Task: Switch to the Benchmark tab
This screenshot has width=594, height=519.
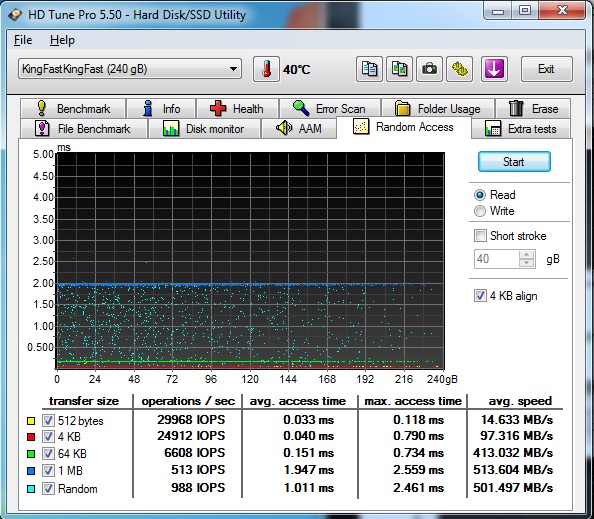Action: [73, 109]
